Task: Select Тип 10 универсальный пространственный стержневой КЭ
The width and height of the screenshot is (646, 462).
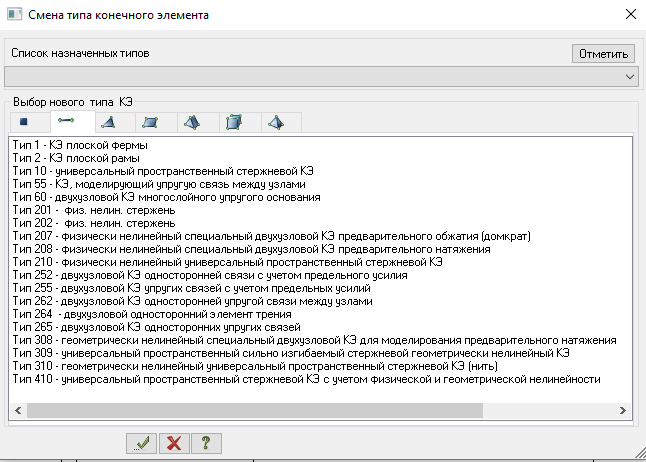Action: coord(163,171)
